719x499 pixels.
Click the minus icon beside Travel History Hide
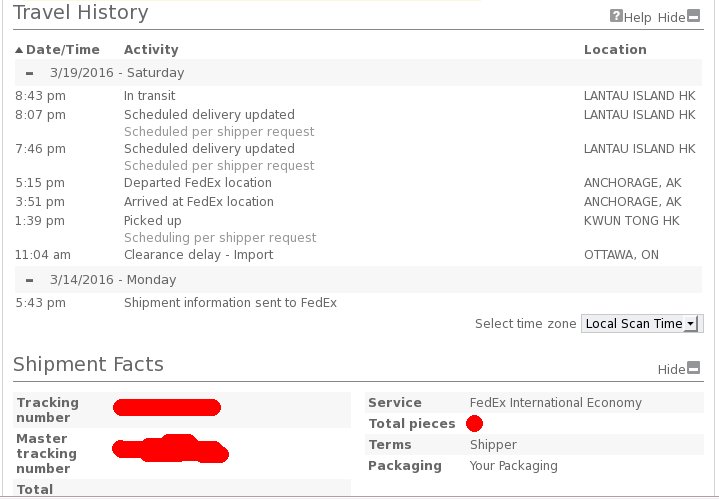click(x=695, y=17)
